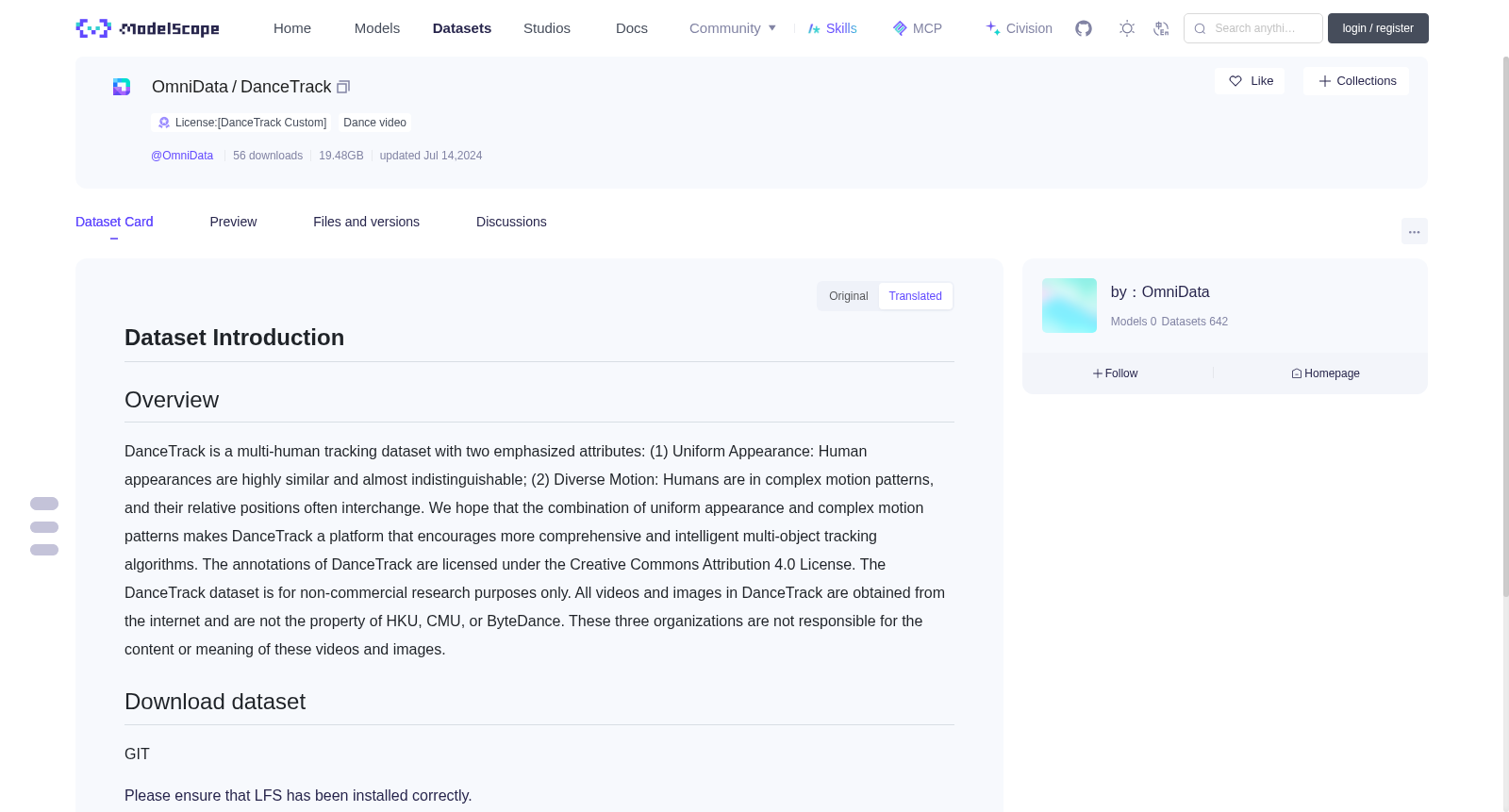Screen dimensions: 1509x812
Task: Open Docs in top navigation
Action: [632, 28]
